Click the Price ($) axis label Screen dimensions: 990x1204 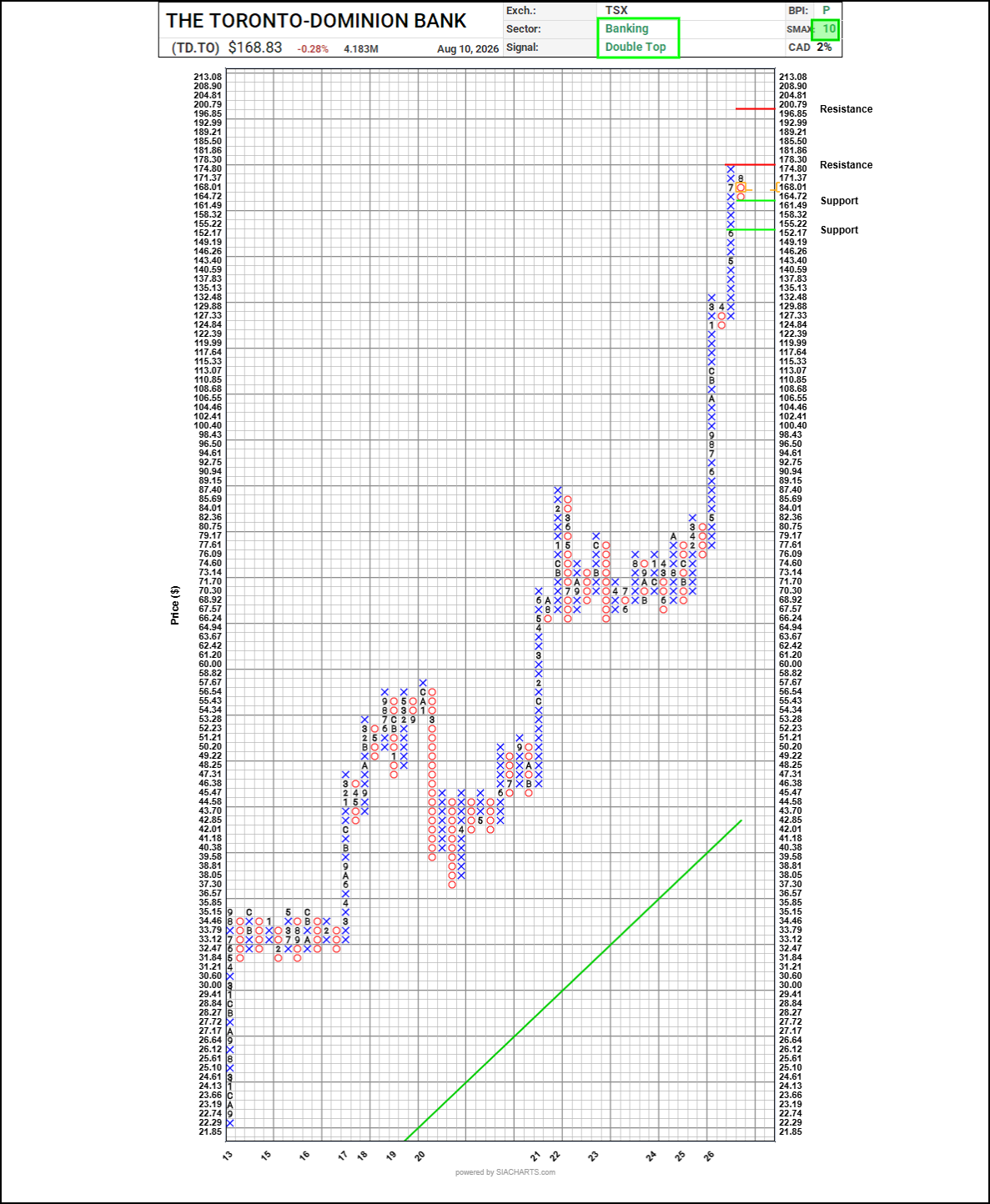pos(175,605)
